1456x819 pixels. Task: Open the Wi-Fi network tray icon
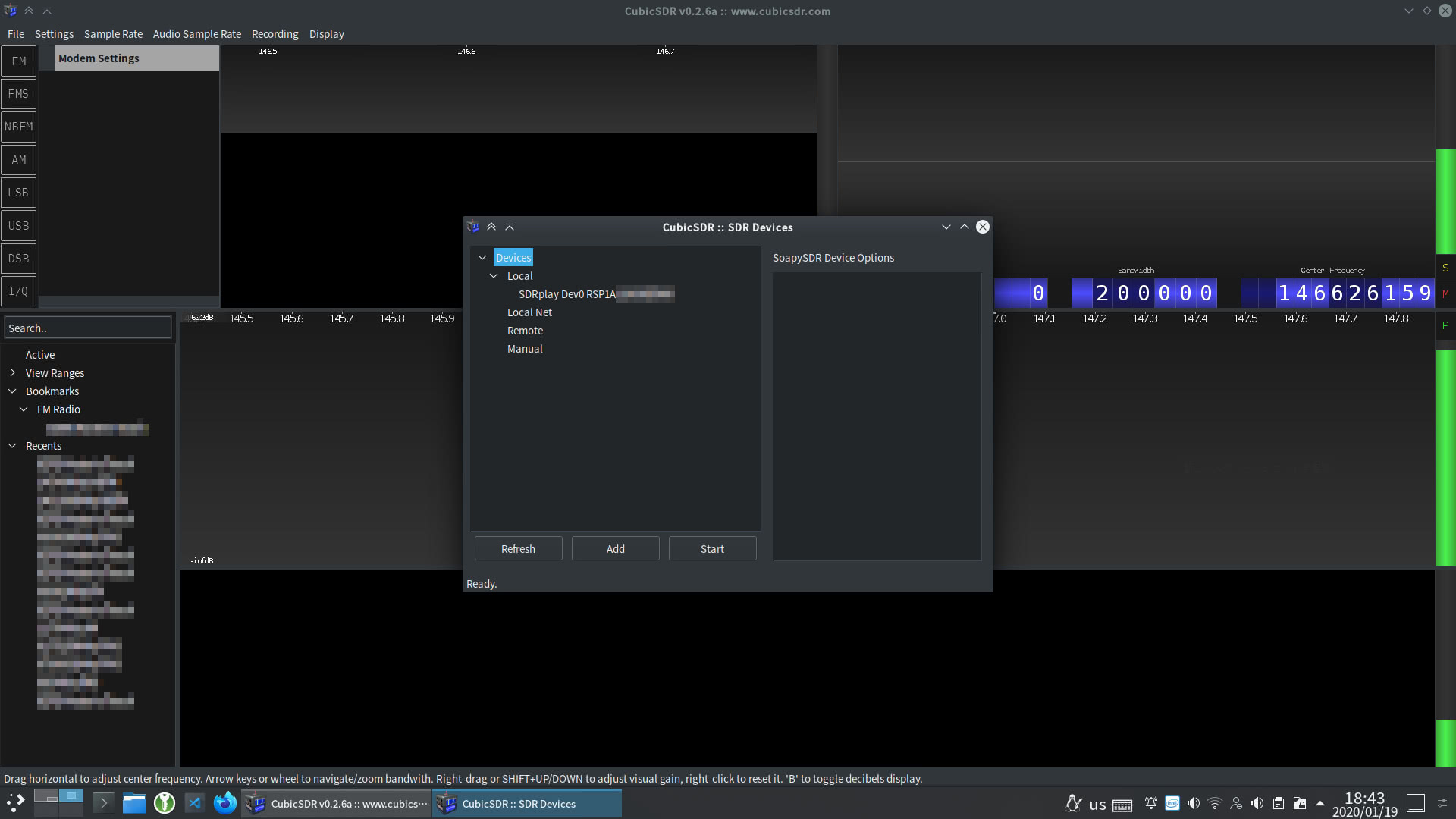[x=1215, y=803]
